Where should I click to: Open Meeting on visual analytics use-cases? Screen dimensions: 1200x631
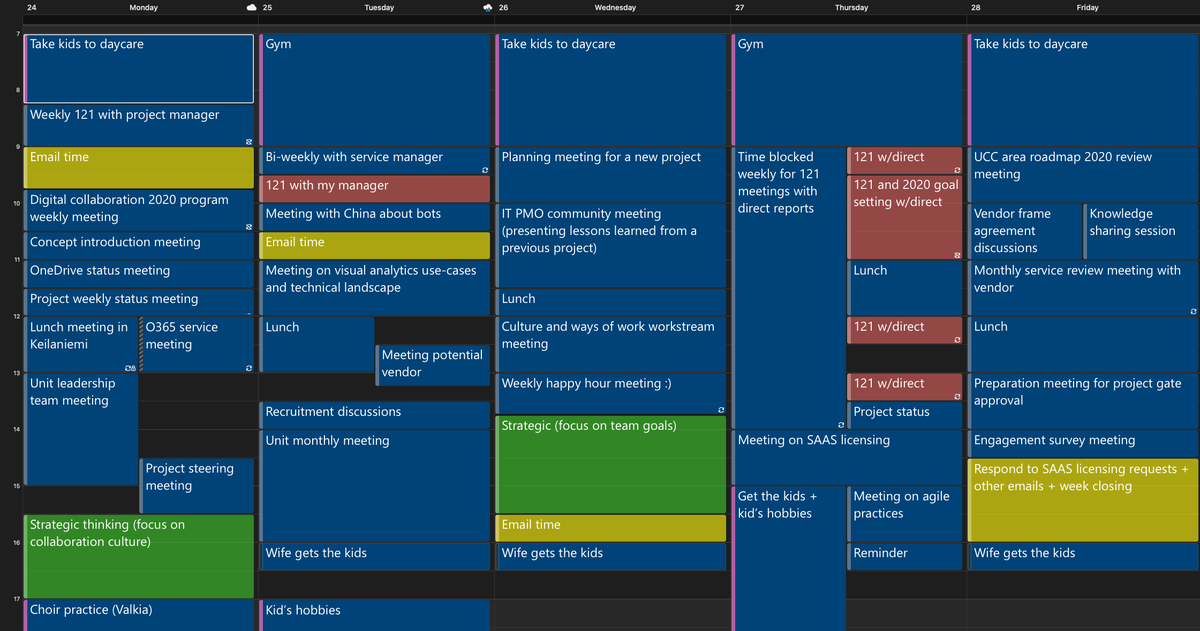coord(375,288)
